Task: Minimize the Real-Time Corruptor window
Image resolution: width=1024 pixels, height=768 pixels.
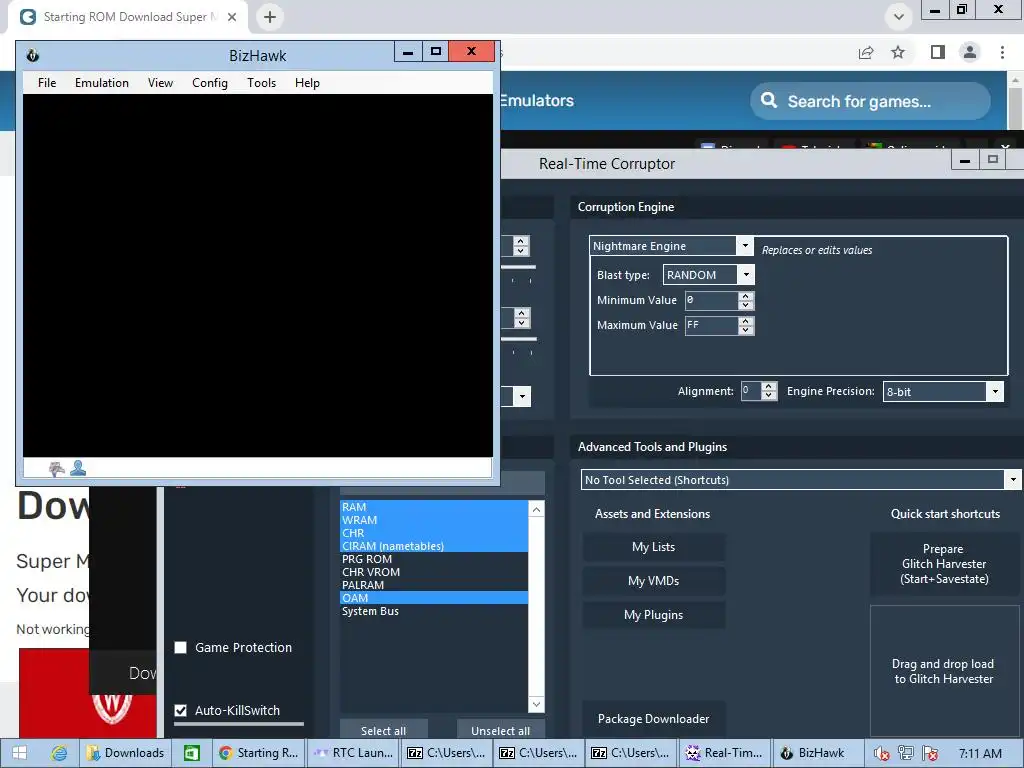Action: (x=965, y=160)
